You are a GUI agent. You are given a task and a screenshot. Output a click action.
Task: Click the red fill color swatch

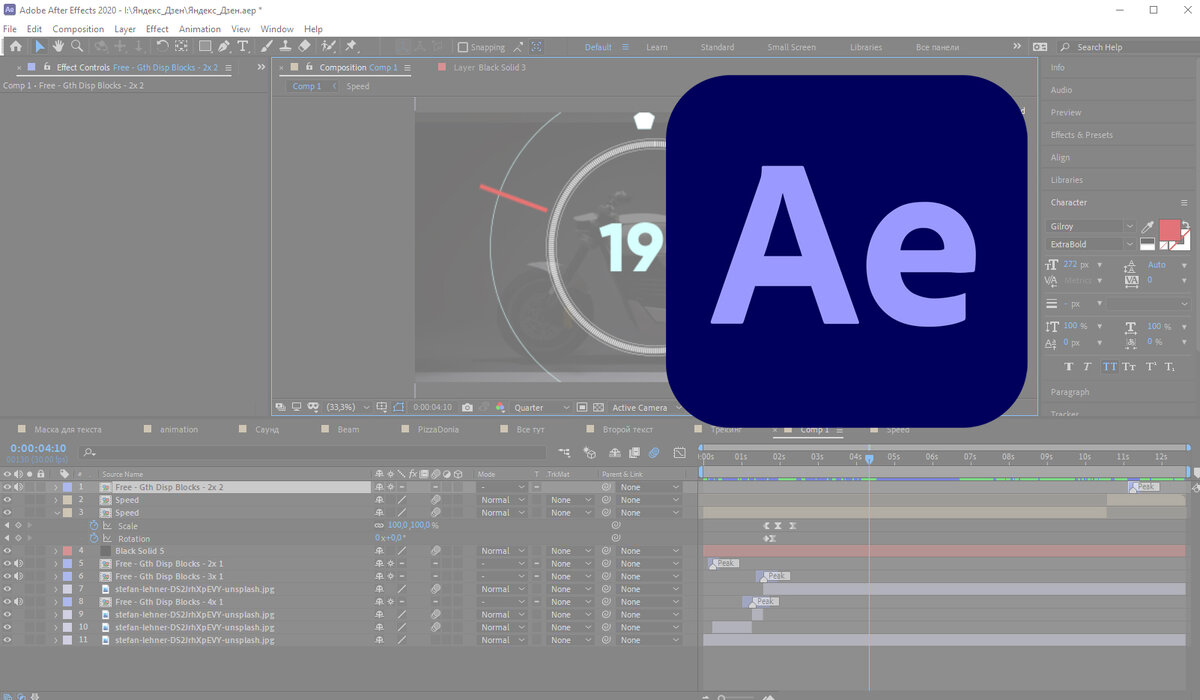click(x=1169, y=231)
